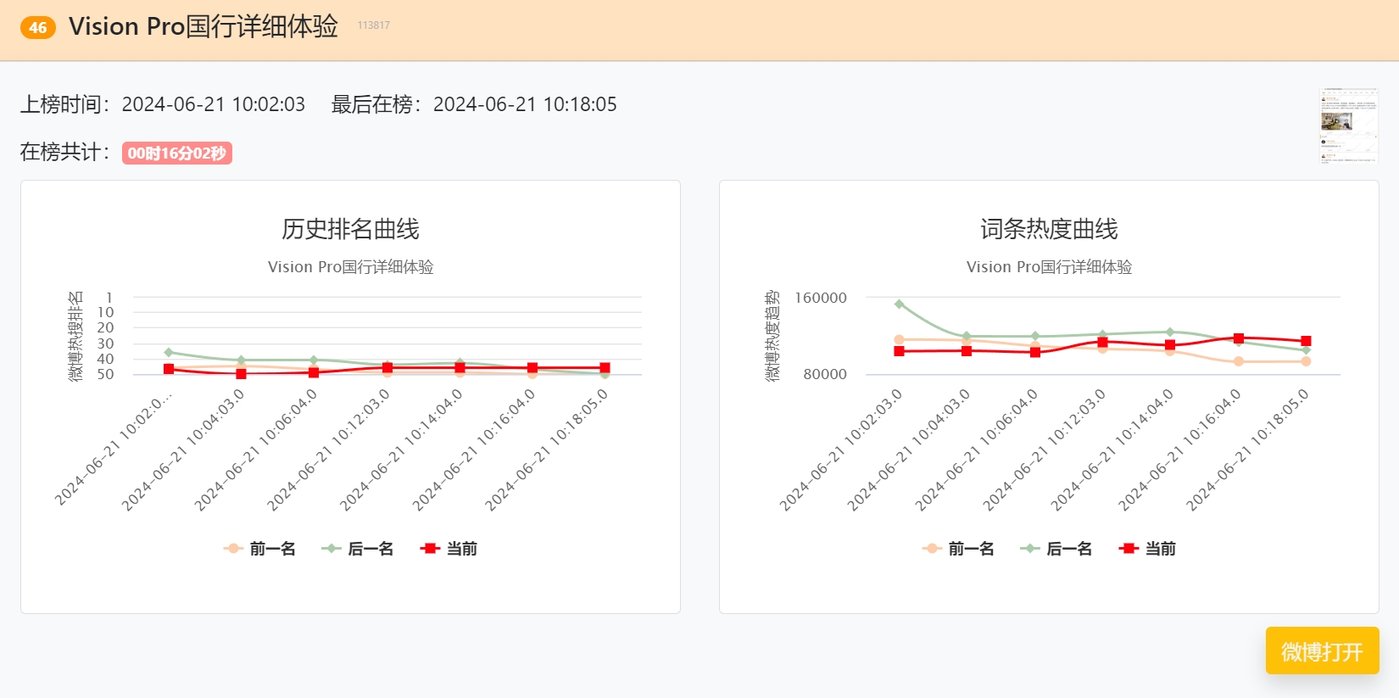This screenshot has width=1399, height=698.
Task: Click green diamond at 10:02 in ranking chart
Action: 168,352
